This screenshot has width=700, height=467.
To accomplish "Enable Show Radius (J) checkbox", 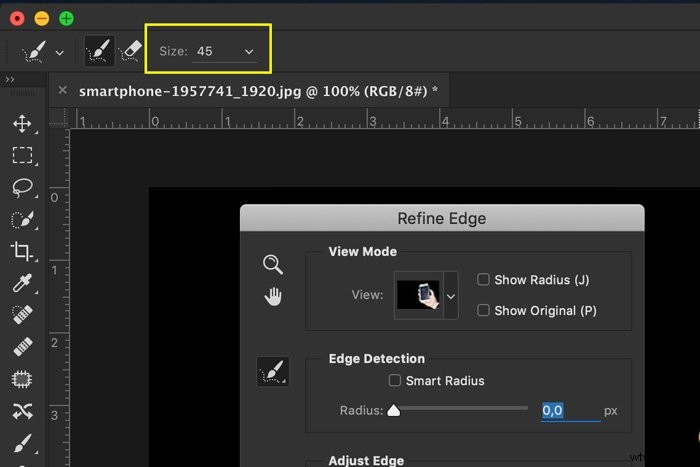I will tap(483, 279).
